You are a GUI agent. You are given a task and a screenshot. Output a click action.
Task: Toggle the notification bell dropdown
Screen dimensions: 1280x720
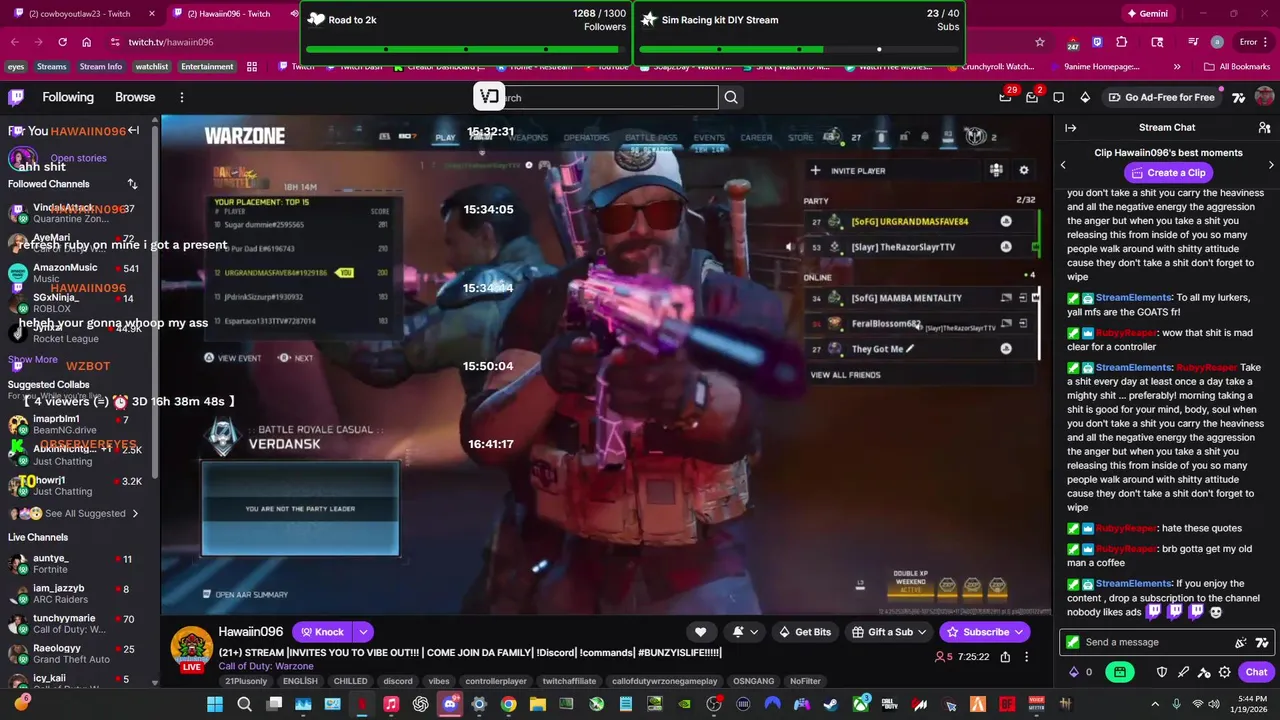point(745,632)
